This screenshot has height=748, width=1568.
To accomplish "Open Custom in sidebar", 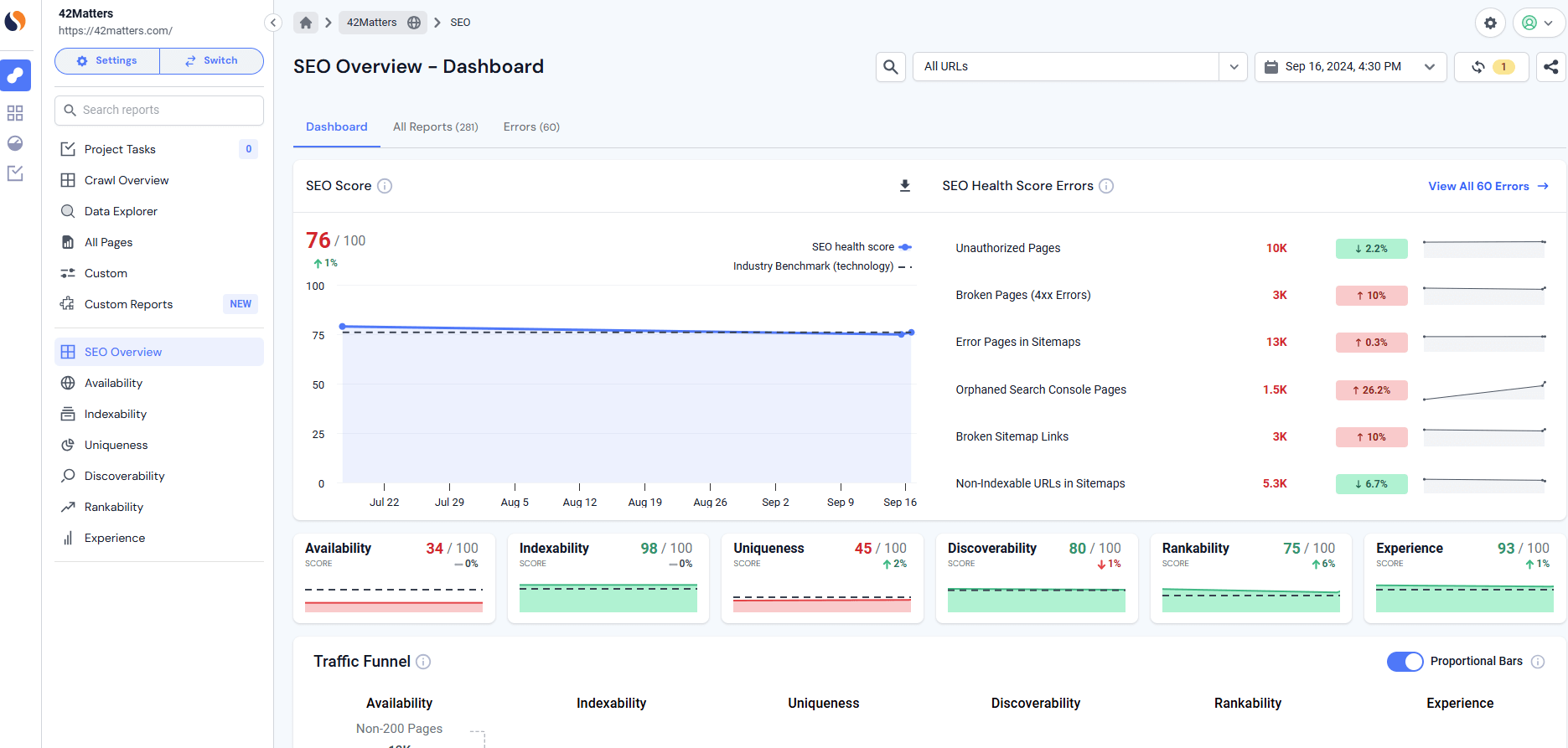I will coord(159,273).
